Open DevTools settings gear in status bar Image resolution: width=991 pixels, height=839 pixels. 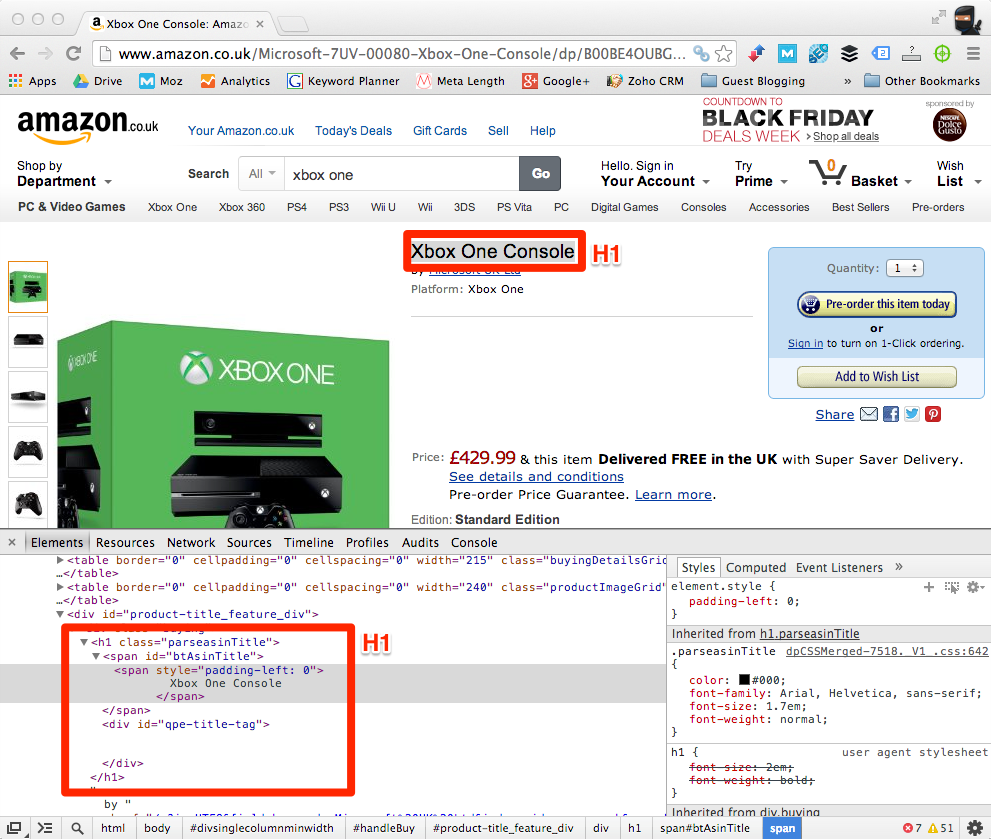click(975, 828)
